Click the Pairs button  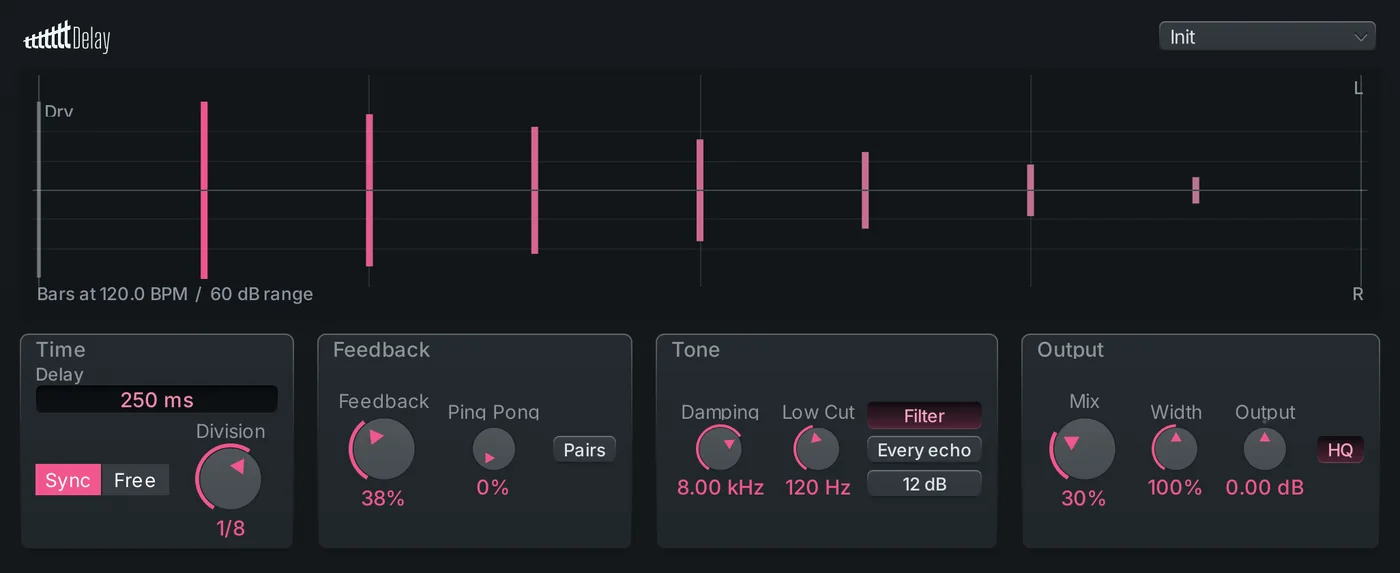click(x=584, y=450)
